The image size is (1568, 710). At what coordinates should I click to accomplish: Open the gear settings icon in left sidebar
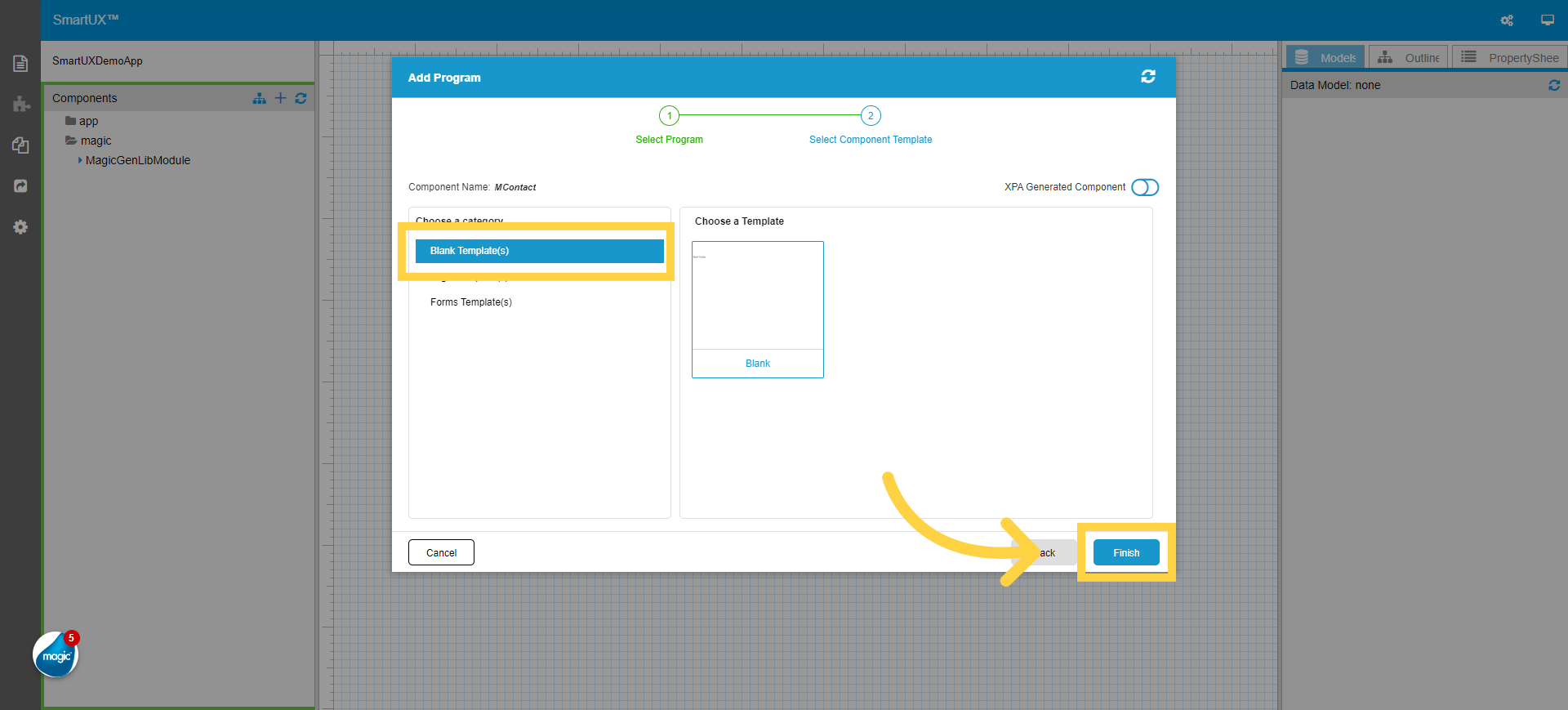pyautogui.click(x=20, y=227)
